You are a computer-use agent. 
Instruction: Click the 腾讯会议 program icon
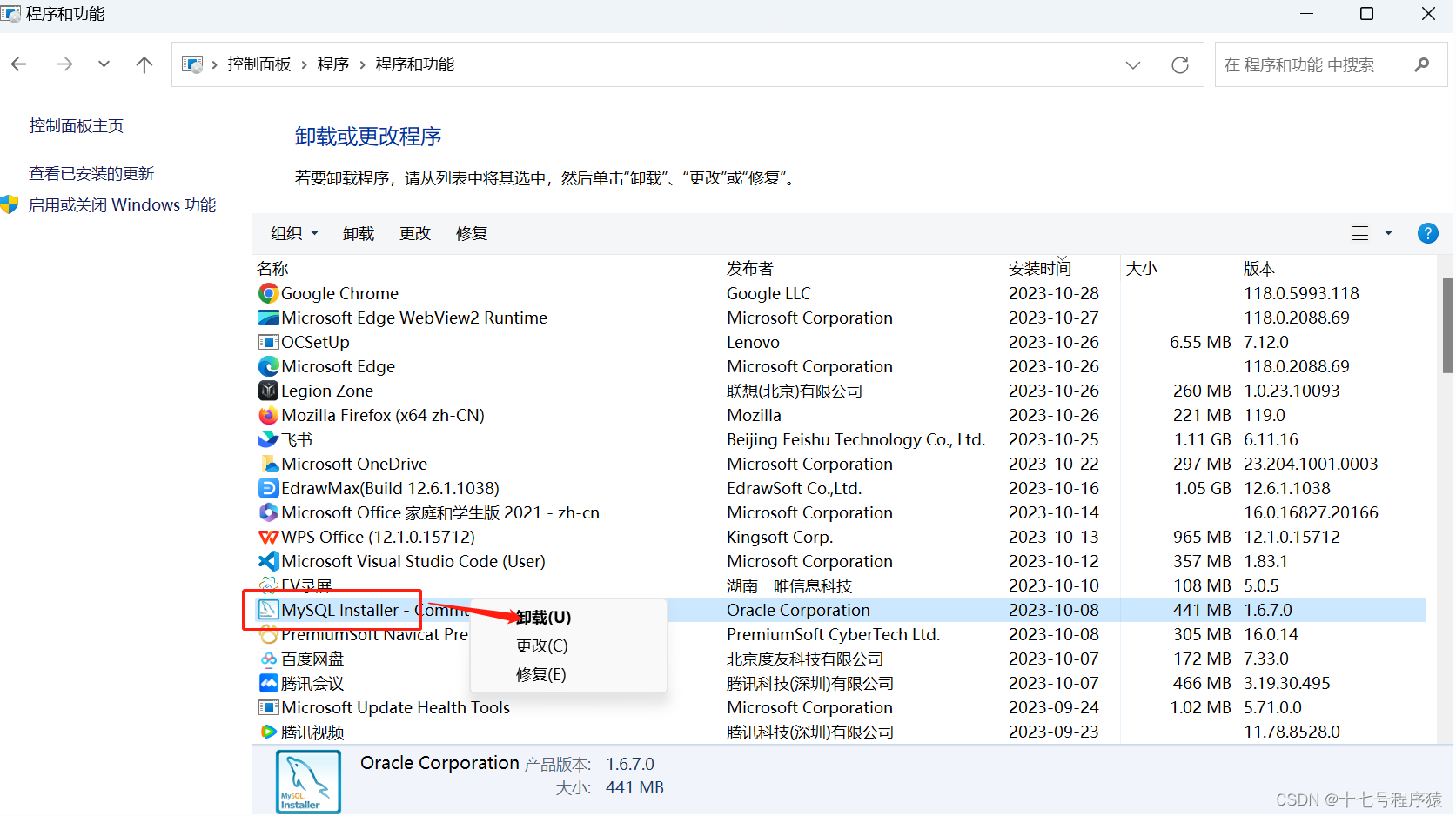[x=269, y=683]
